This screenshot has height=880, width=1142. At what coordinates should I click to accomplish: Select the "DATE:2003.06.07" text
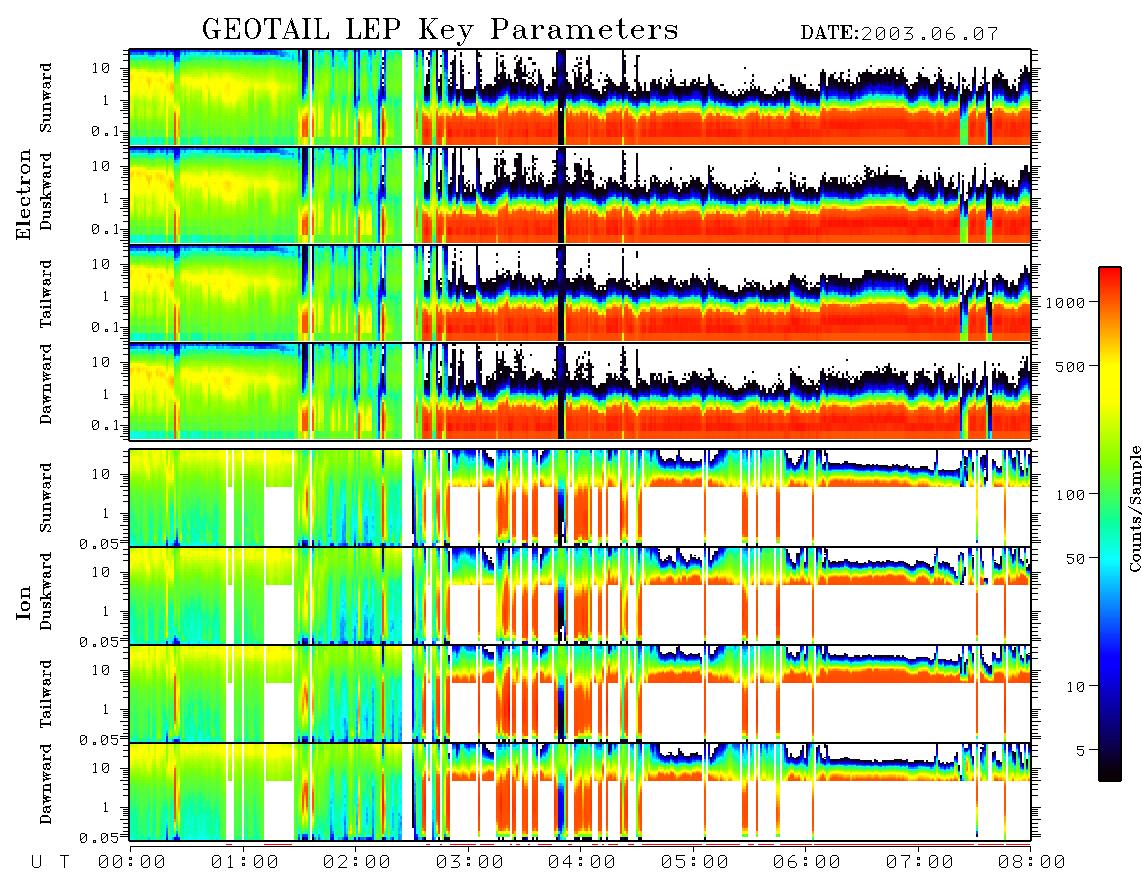point(899,33)
